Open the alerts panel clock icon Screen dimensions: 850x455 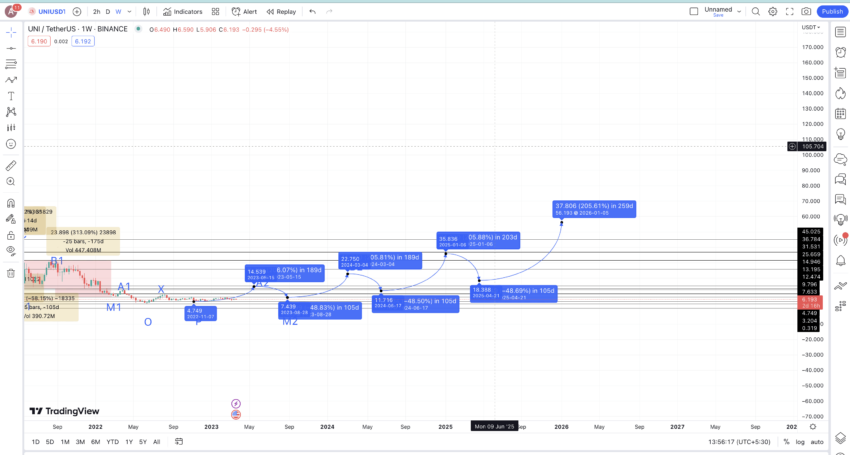840,53
